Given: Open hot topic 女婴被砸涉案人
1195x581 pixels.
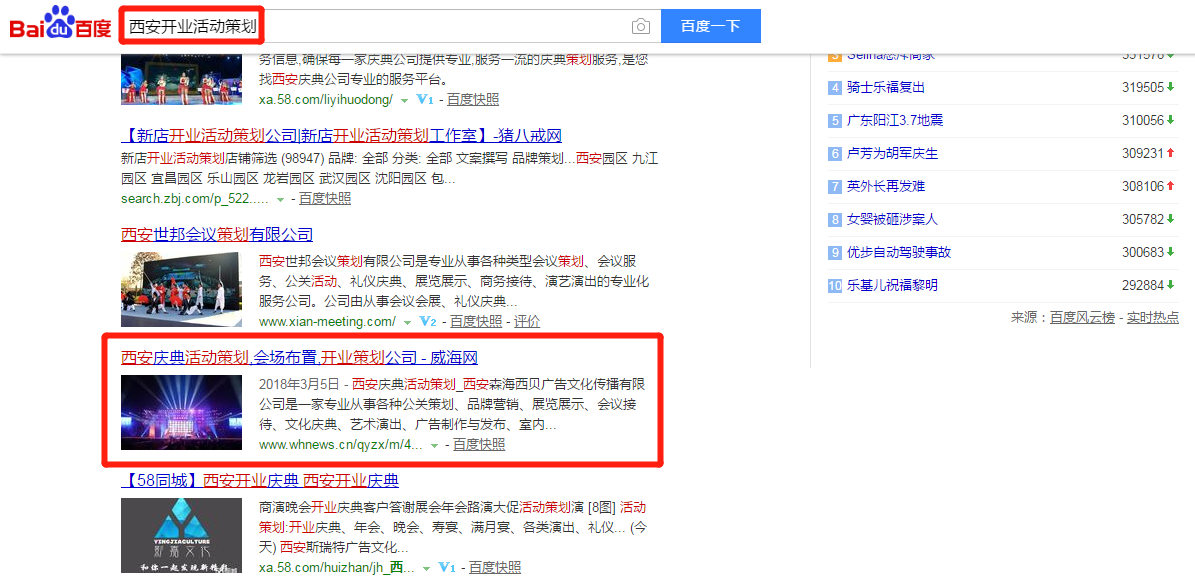Looking at the screenshot, I should (892, 220).
